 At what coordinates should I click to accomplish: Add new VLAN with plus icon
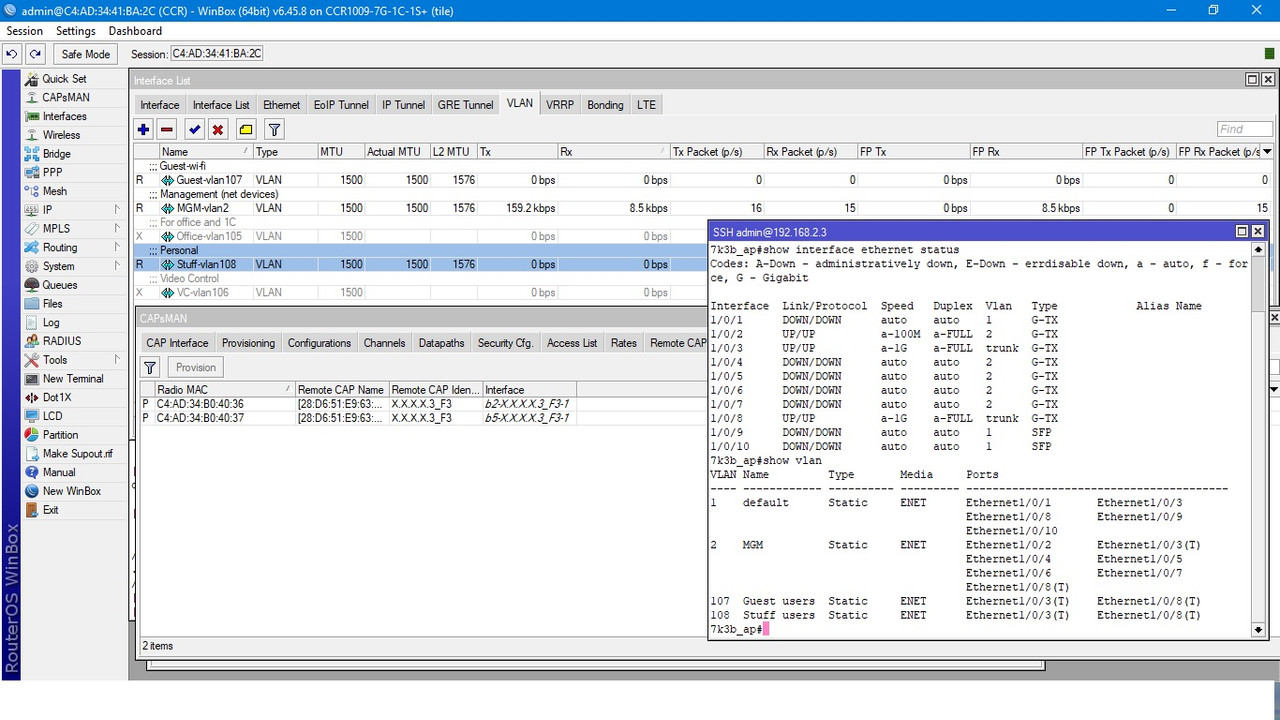pyautogui.click(x=143, y=130)
